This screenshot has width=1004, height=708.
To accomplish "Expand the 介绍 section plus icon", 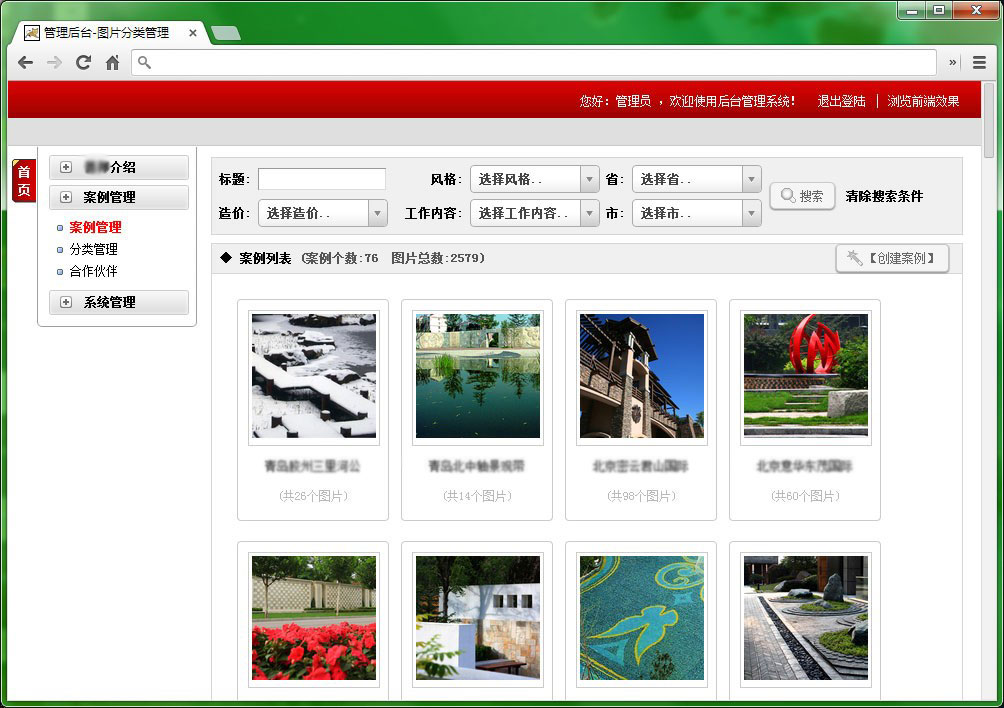I will tap(65, 167).
